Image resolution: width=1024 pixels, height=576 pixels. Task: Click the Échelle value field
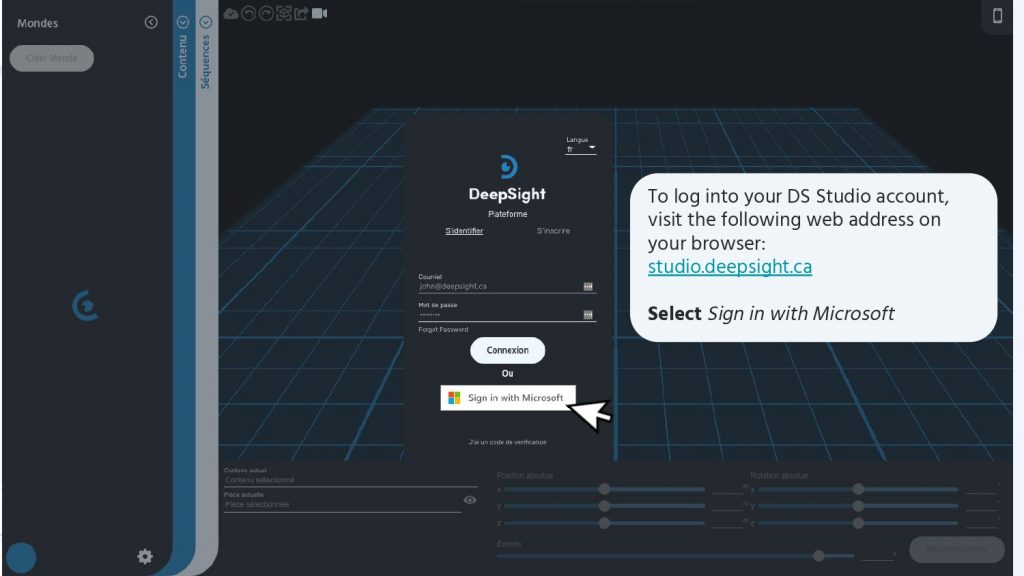(x=877, y=556)
